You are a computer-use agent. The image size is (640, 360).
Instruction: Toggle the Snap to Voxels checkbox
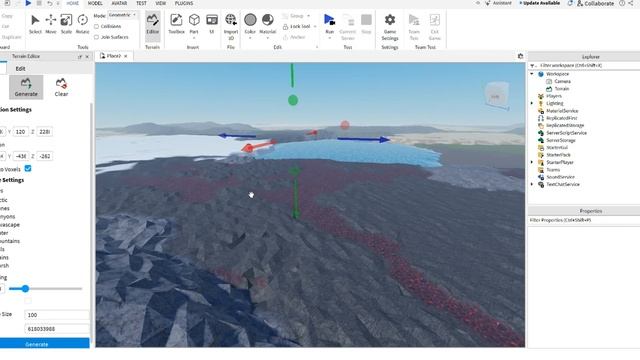pyautogui.click(x=28, y=169)
